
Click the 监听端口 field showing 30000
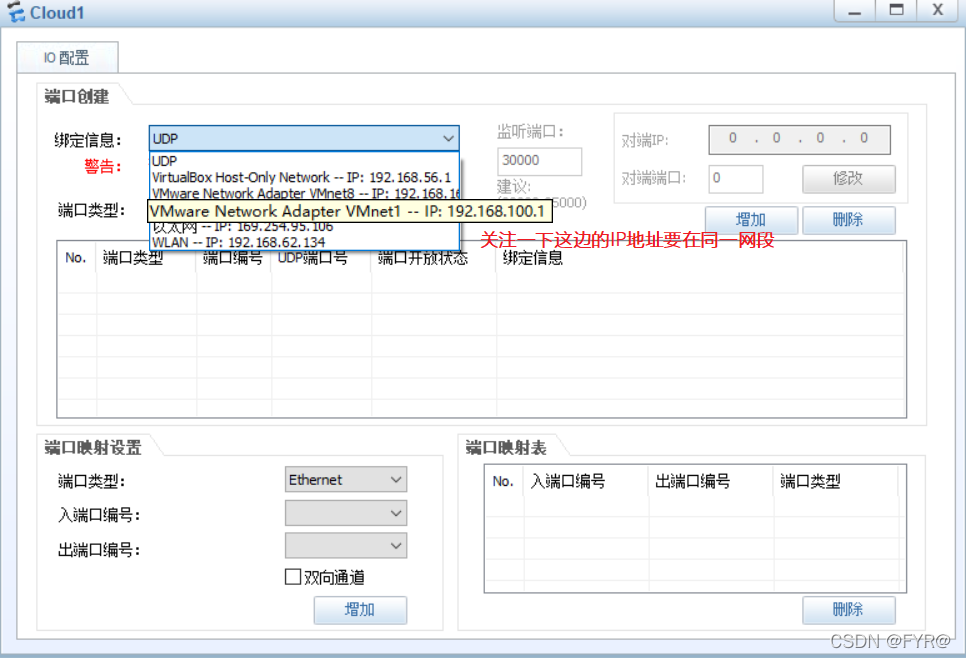(x=539, y=161)
